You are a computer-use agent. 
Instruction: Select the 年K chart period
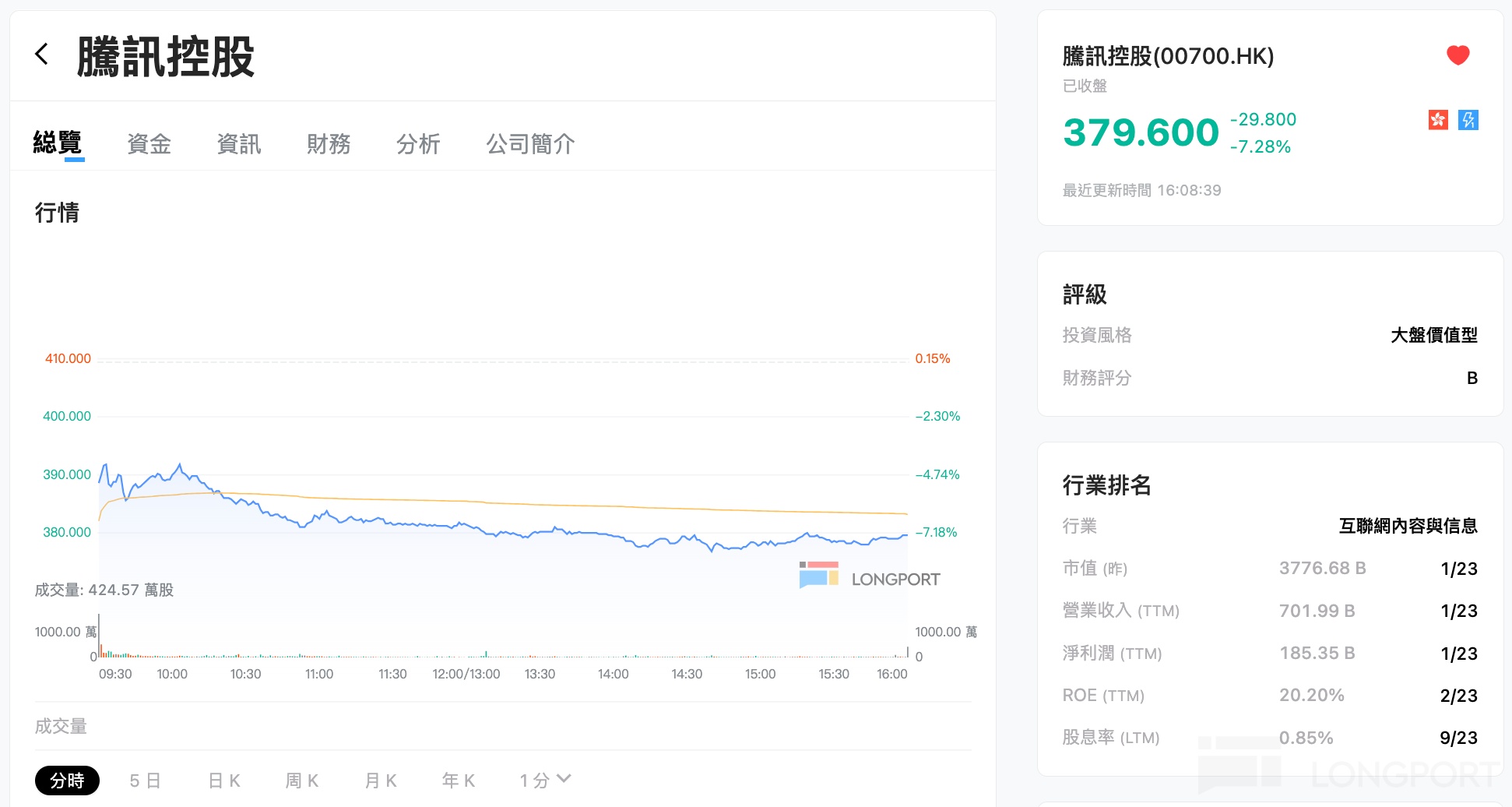[x=459, y=781]
